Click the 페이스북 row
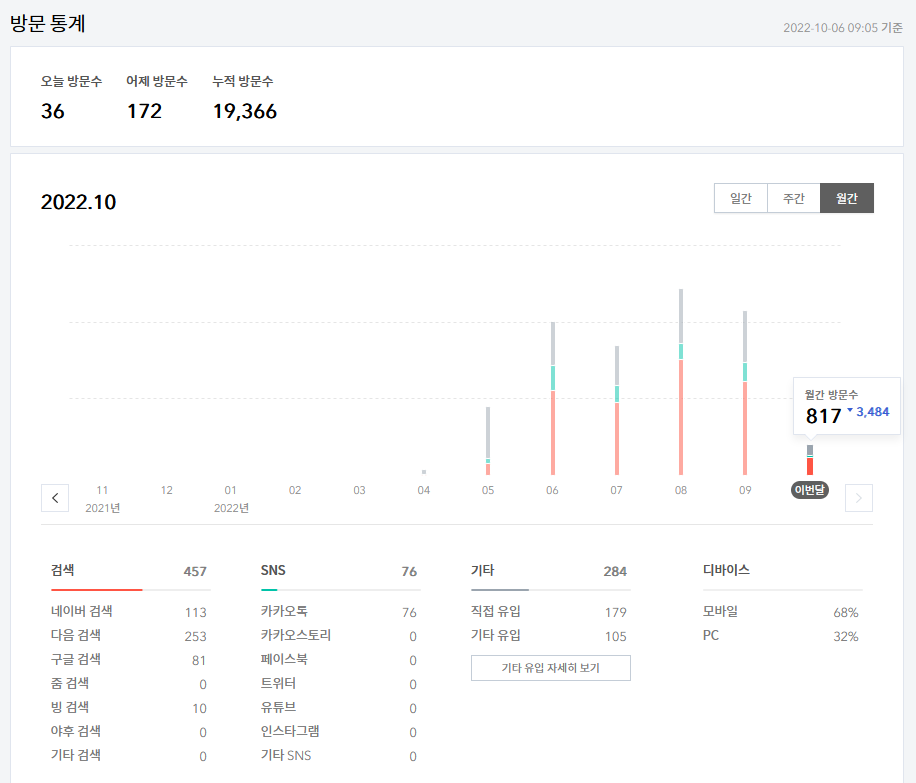This screenshot has width=916, height=783. click(339, 660)
